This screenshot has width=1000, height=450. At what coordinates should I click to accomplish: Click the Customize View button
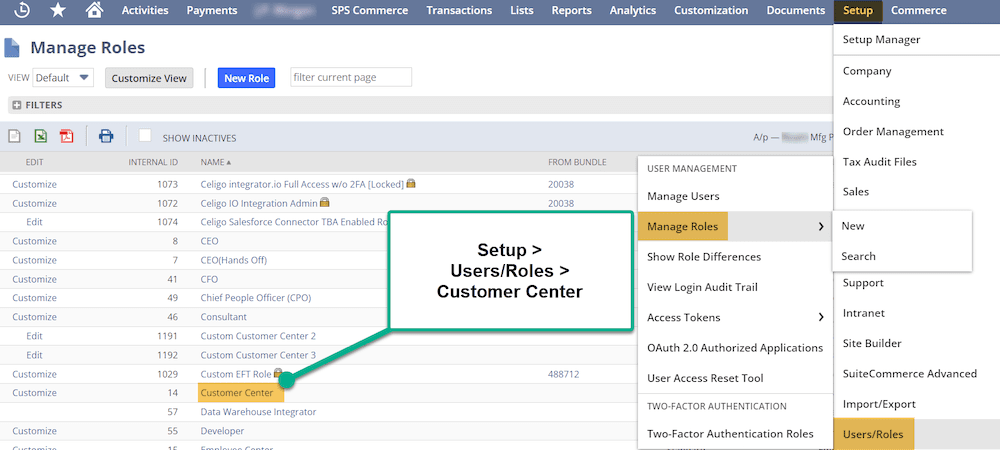tap(149, 78)
